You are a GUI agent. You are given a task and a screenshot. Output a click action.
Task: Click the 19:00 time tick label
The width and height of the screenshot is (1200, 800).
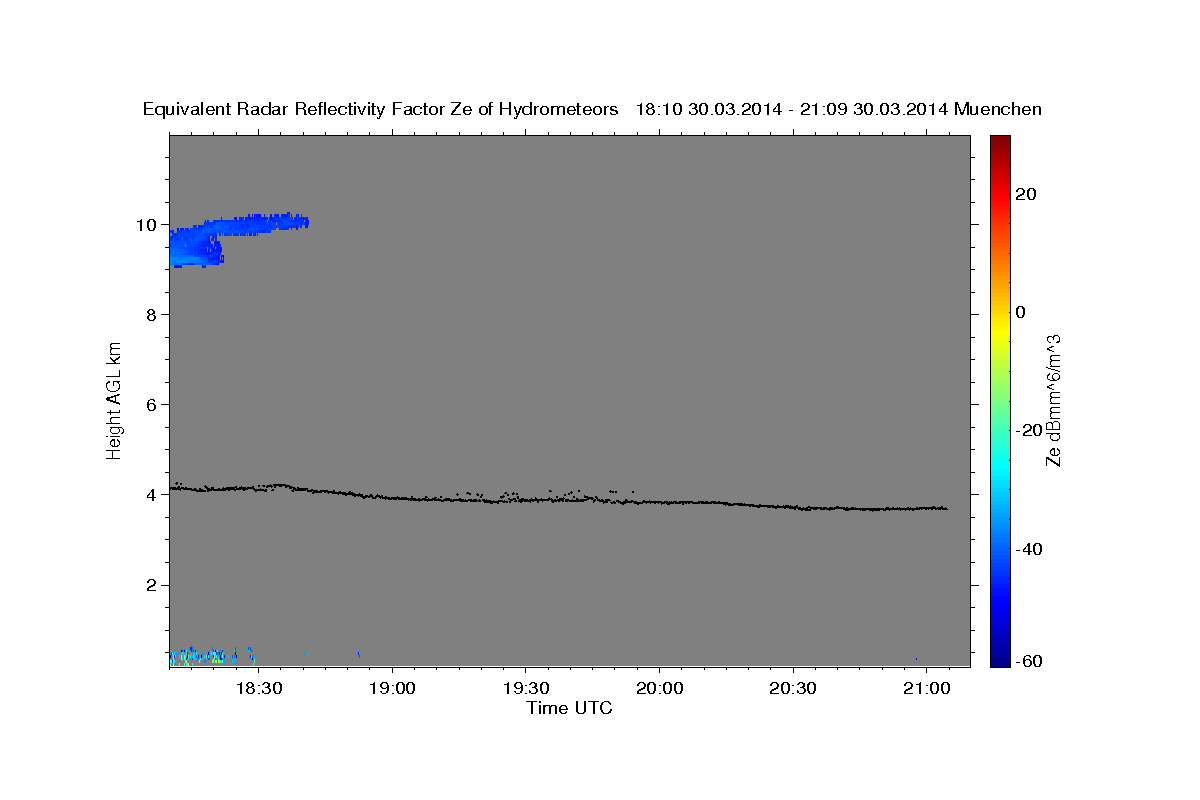click(392, 689)
